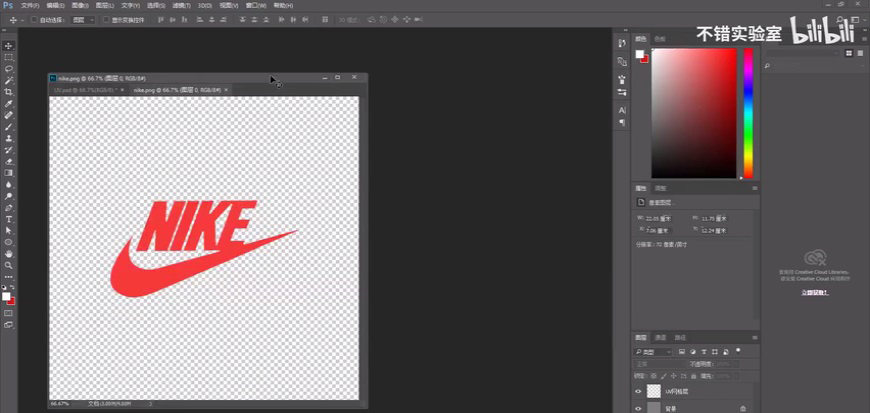Enable Show Transform Controls checkbox
This screenshot has width=870, height=413.
pyautogui.click(x=106, y=20)
